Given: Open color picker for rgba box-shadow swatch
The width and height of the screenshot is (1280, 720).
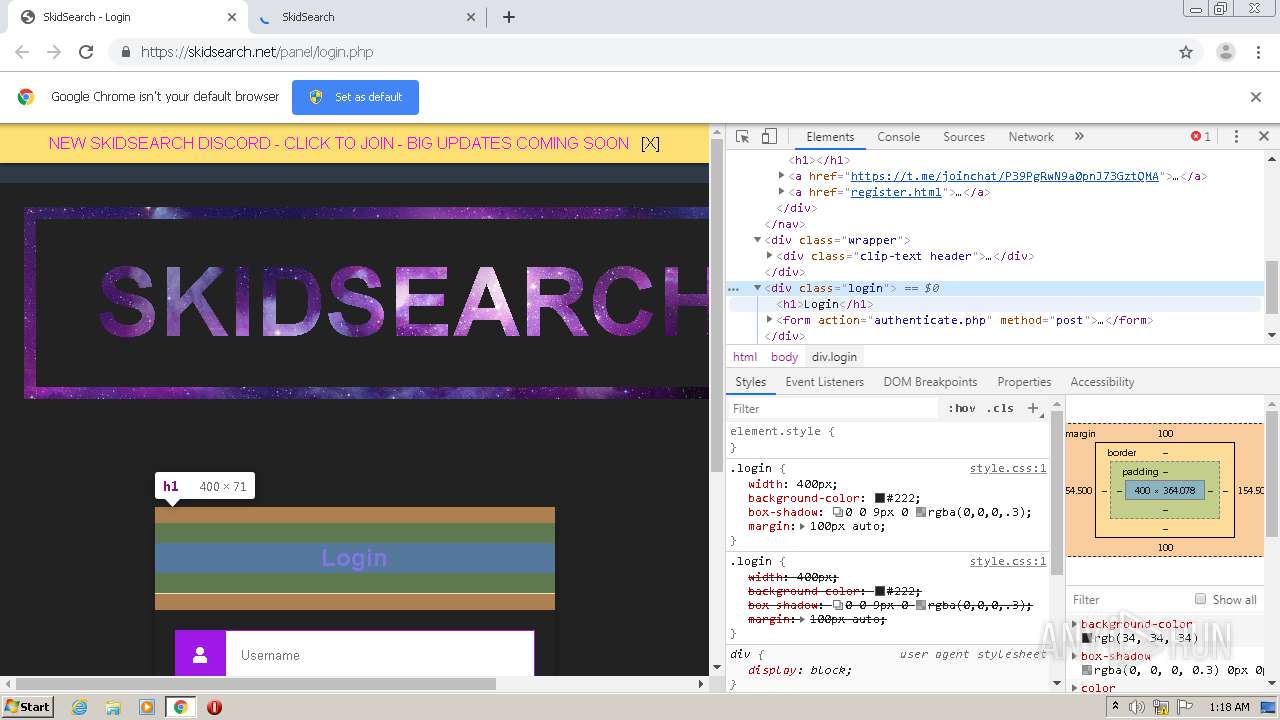Looking at the screenshot, I should (920, 512).
